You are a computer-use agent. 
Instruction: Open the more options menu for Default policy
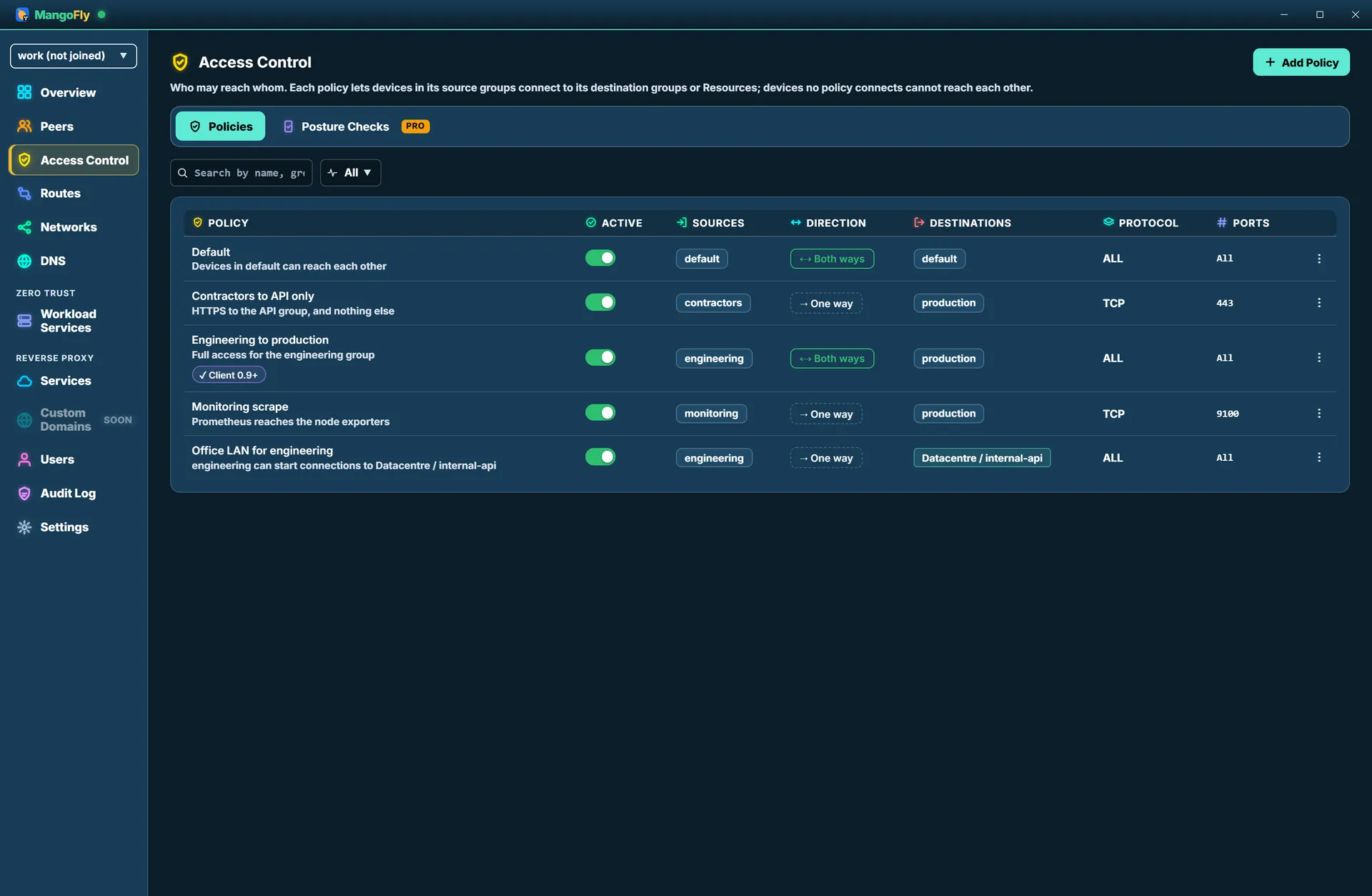point(1319,259)
